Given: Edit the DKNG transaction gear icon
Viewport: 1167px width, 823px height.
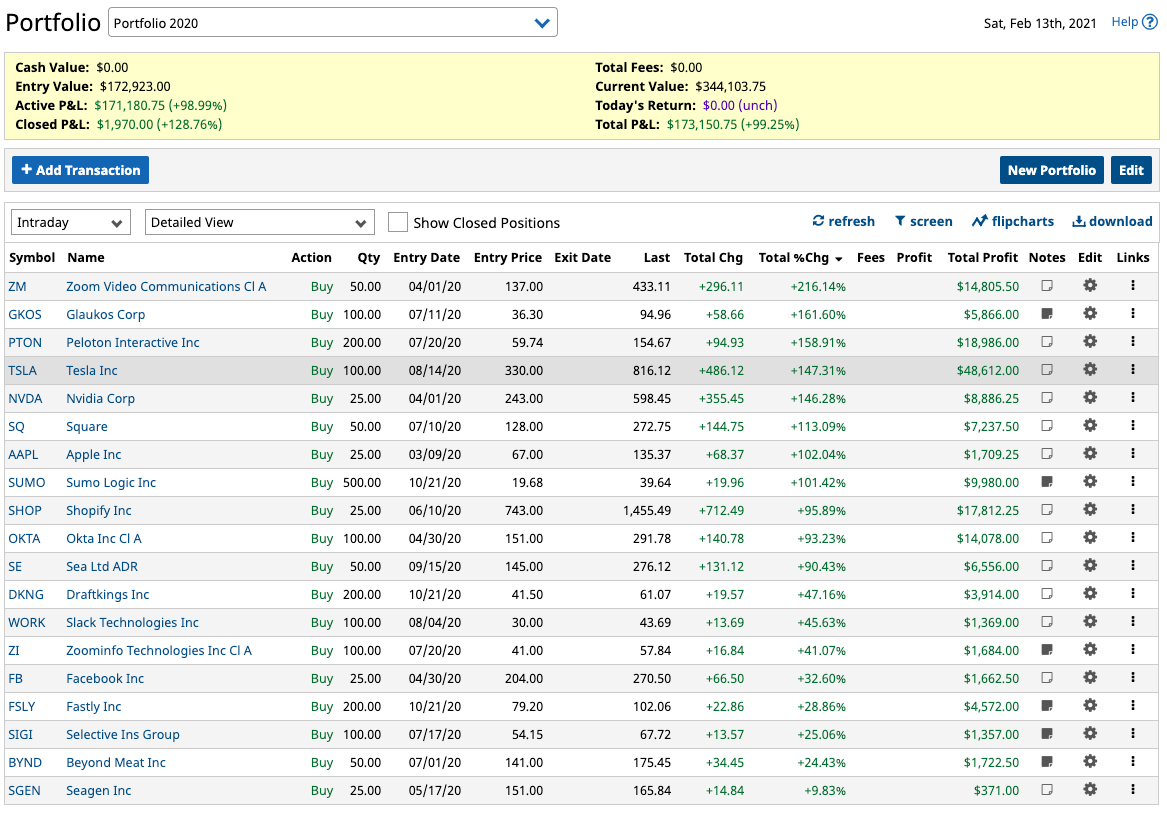Looking at the screenshot, I should coord(1090,594).
